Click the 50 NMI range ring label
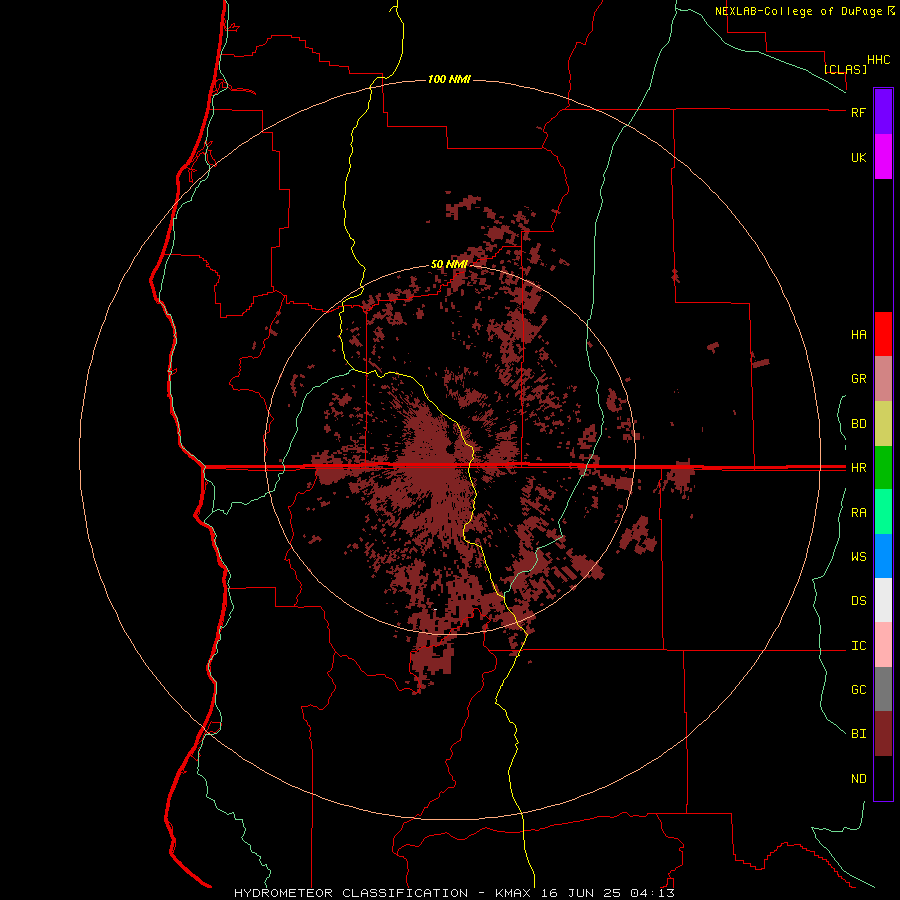This screenshot has height=900, width=900. click(x=449, y=264)
